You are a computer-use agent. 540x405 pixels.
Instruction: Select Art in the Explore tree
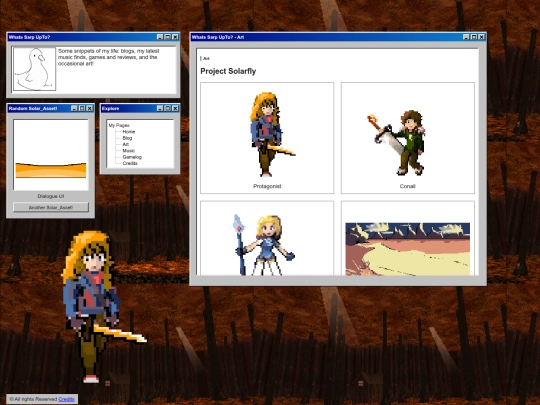[125, 144]
